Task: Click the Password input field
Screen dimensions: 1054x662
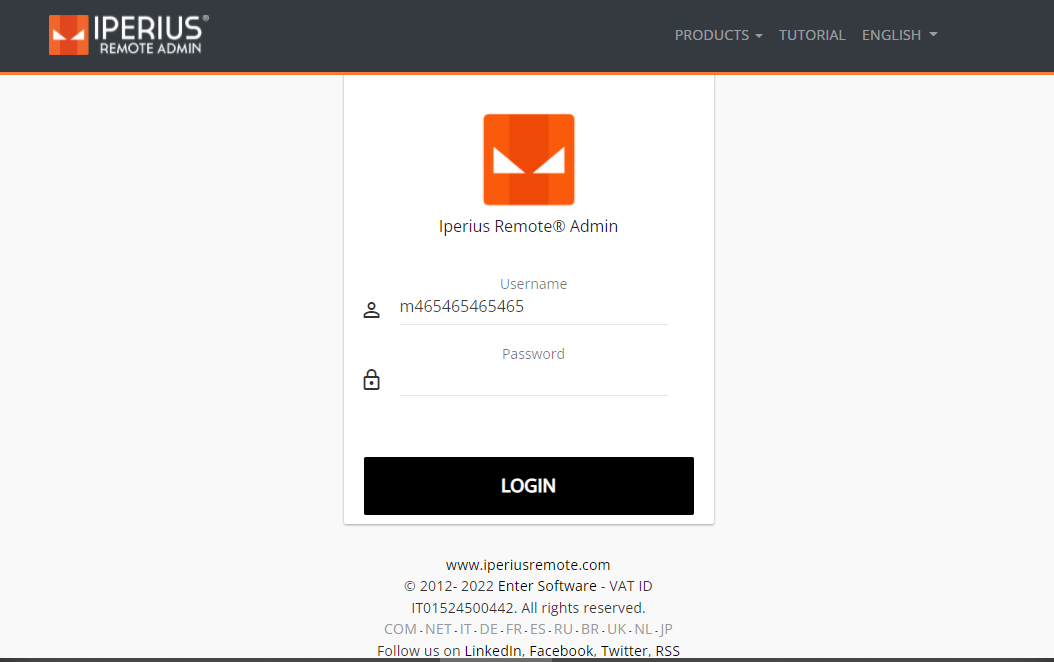Action: 534,380
